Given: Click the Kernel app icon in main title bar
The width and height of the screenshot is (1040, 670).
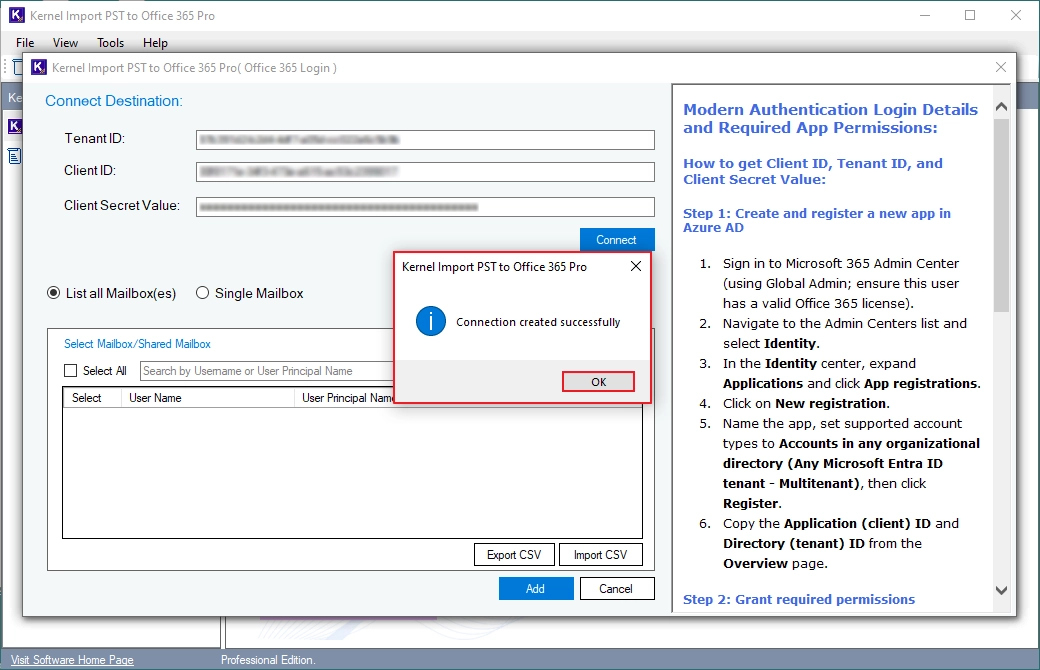Looking at the screenshot, I should coord(17,15).
